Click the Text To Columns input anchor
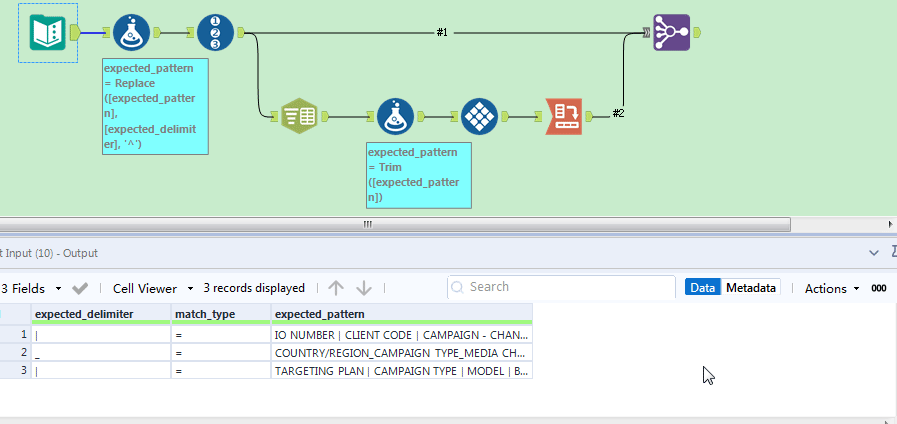897x424 pixels. click(275, 117)
